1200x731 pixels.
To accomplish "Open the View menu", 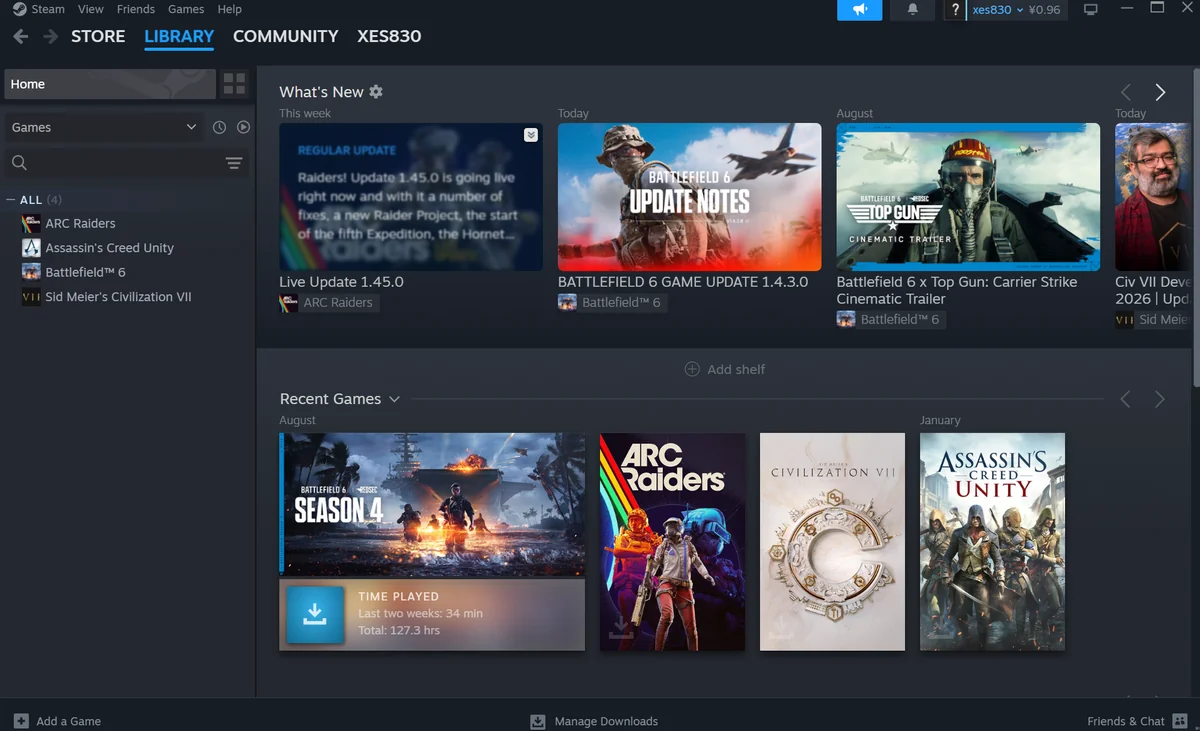I will [x=91, y=9].
